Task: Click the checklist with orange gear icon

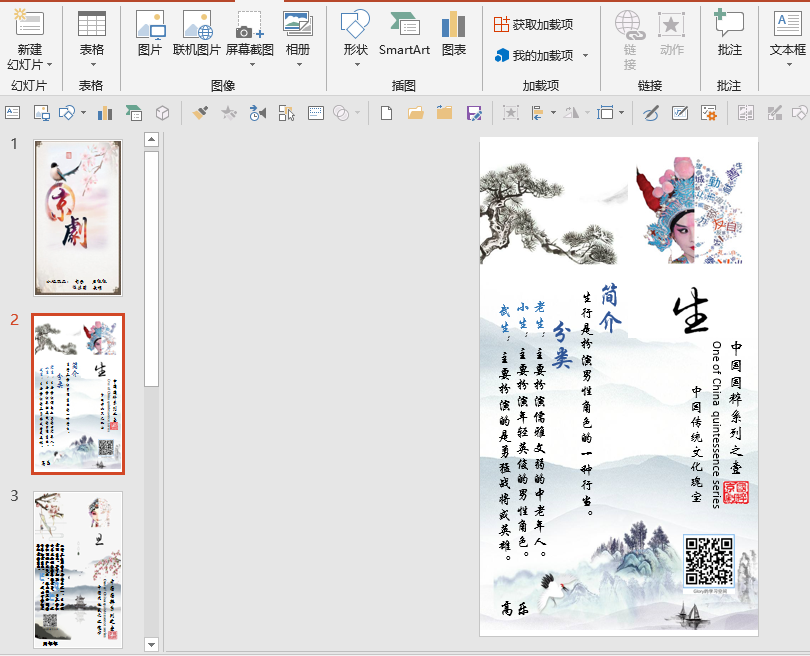Action: click(x=709, y=113)
